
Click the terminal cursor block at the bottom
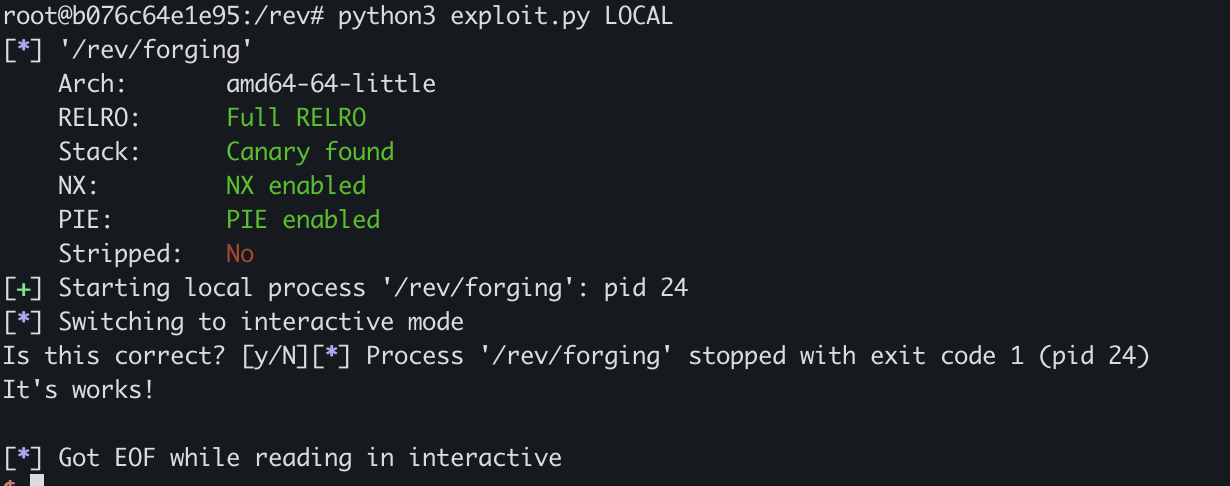37,481
